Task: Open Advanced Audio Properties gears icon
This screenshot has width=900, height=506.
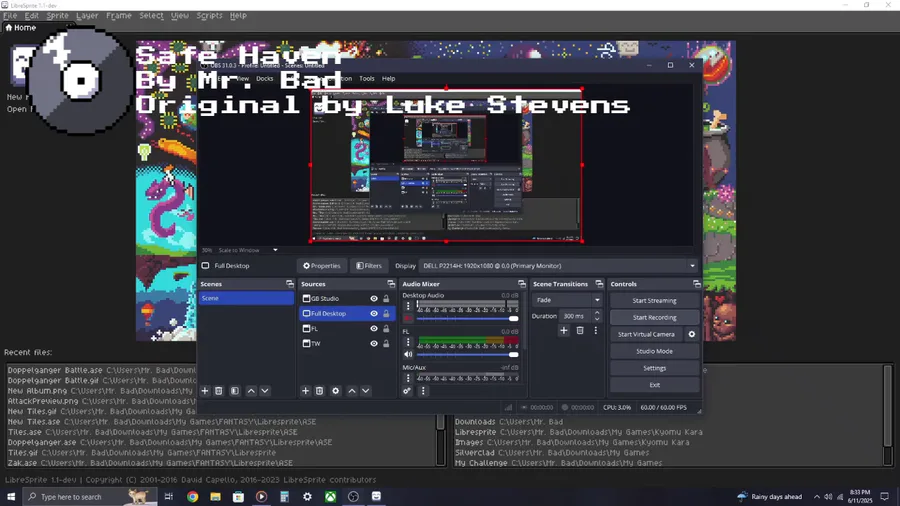Action: 407,391
